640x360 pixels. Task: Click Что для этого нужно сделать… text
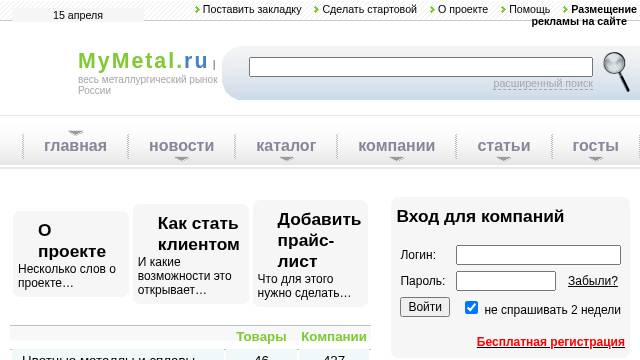pyautogui.click(x=304, y=286)
